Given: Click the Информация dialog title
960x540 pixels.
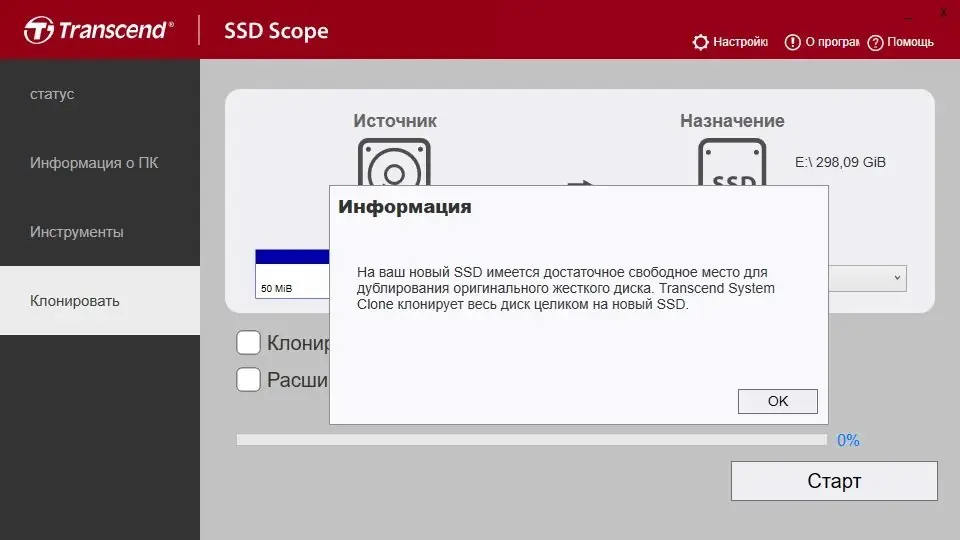Looking at the screenshot, I should click(405, 206).
